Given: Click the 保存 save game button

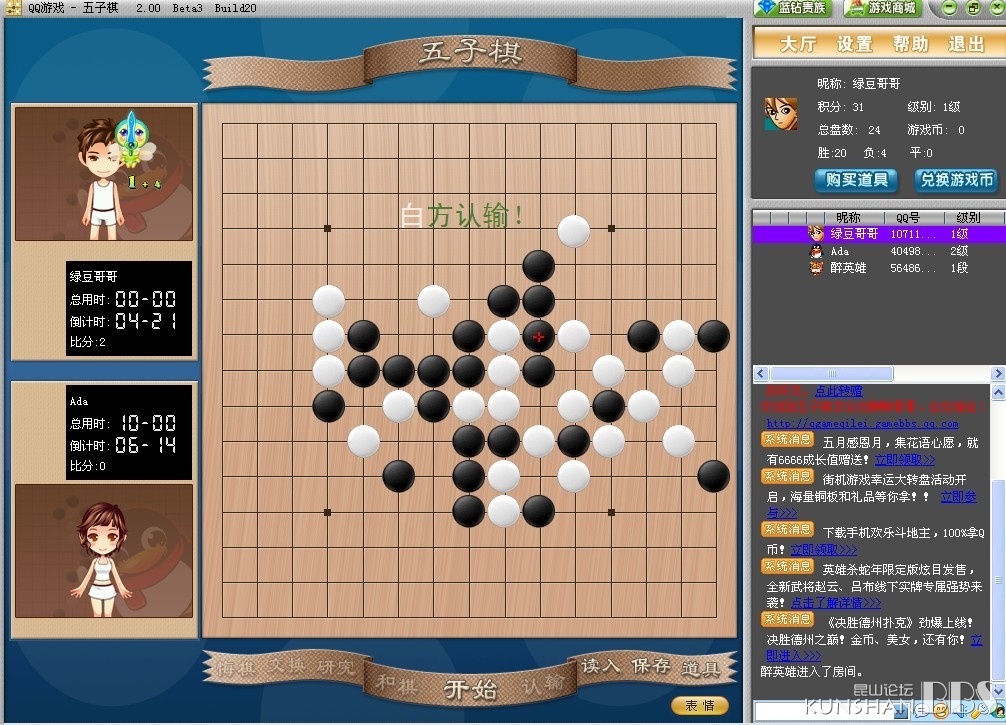Looking at the screenshot, I should click(651, 666).
